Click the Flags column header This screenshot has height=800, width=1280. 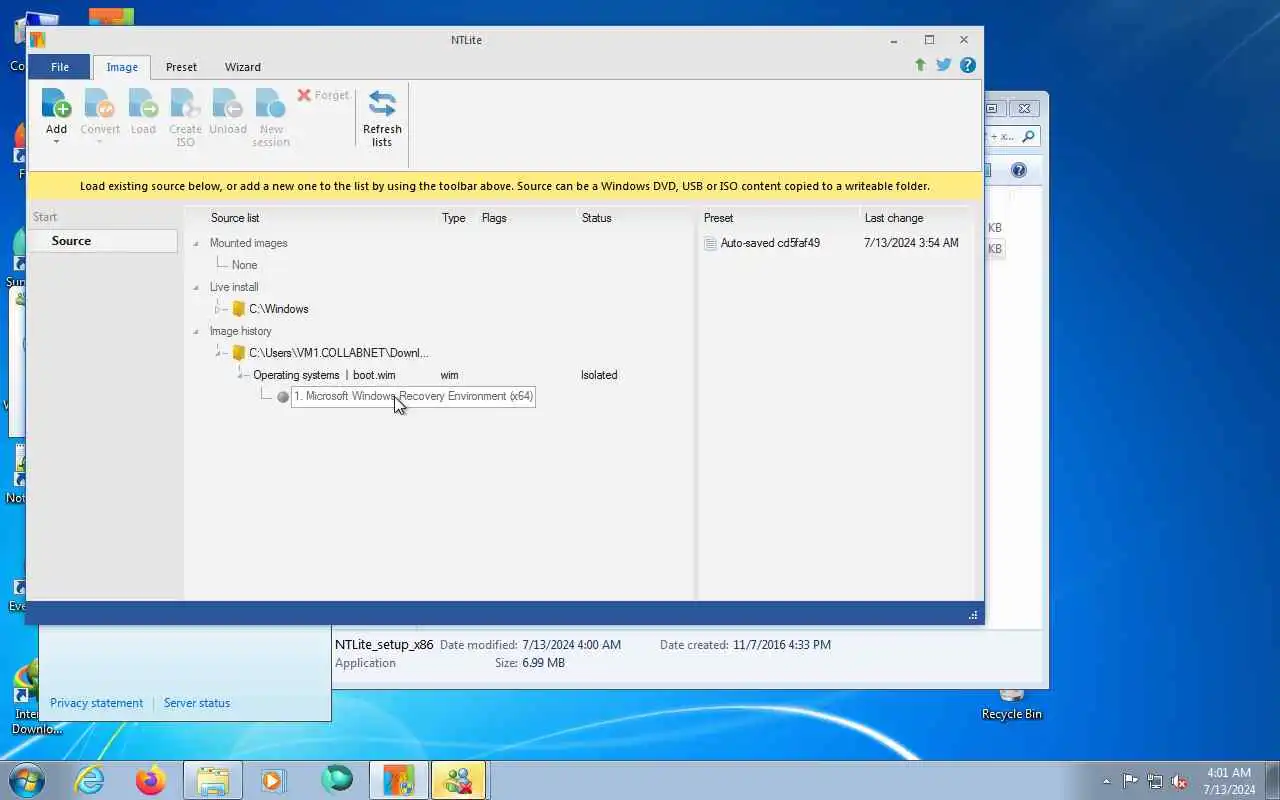pyautogui.click(x=494, y=218)
